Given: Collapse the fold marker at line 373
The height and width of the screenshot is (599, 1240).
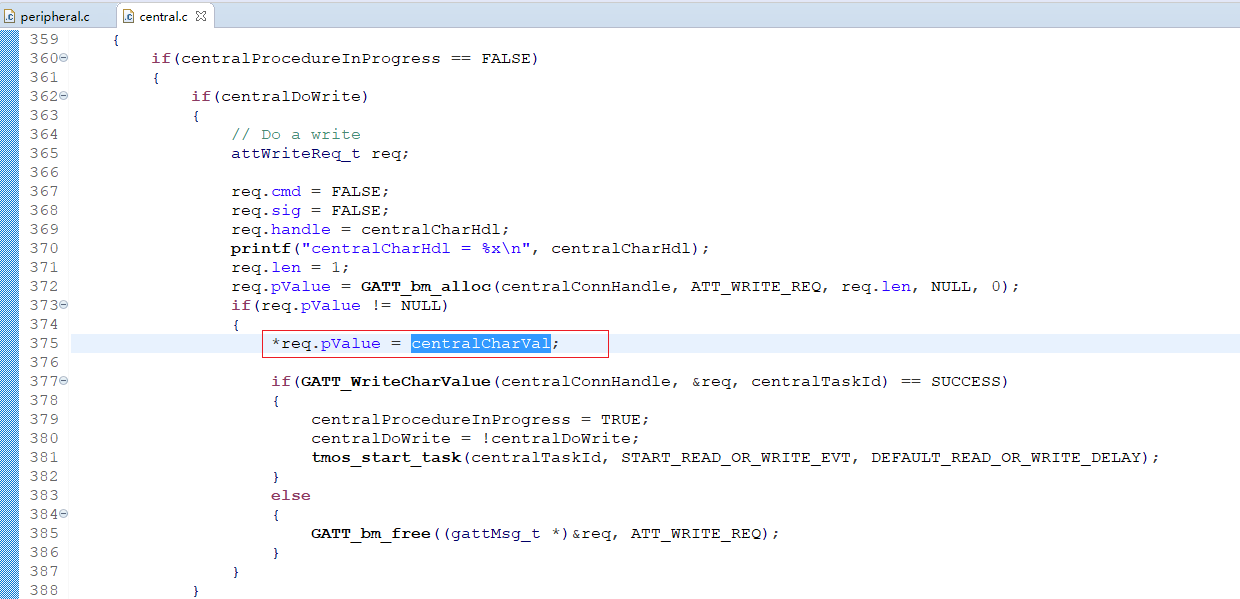Looking at the screenshot, I should (64, 305).
